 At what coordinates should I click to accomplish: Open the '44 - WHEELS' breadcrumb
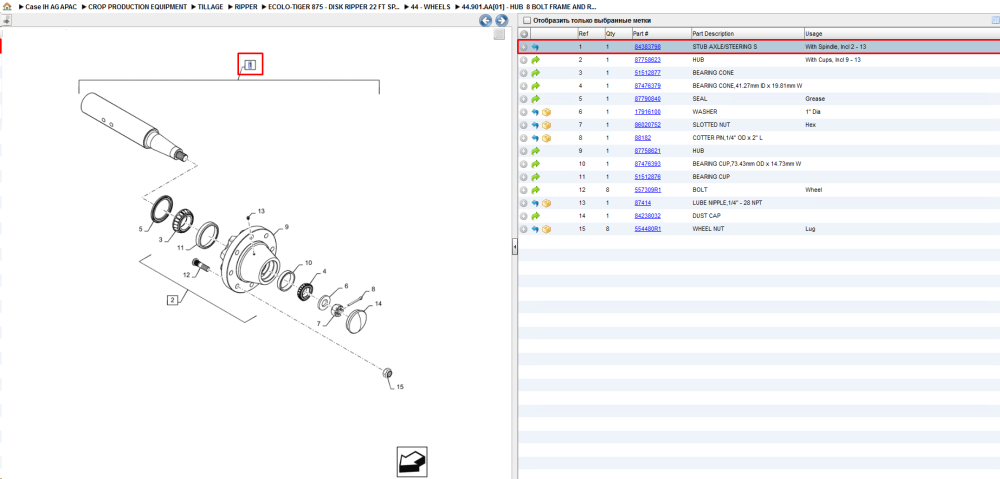(429, 6)
